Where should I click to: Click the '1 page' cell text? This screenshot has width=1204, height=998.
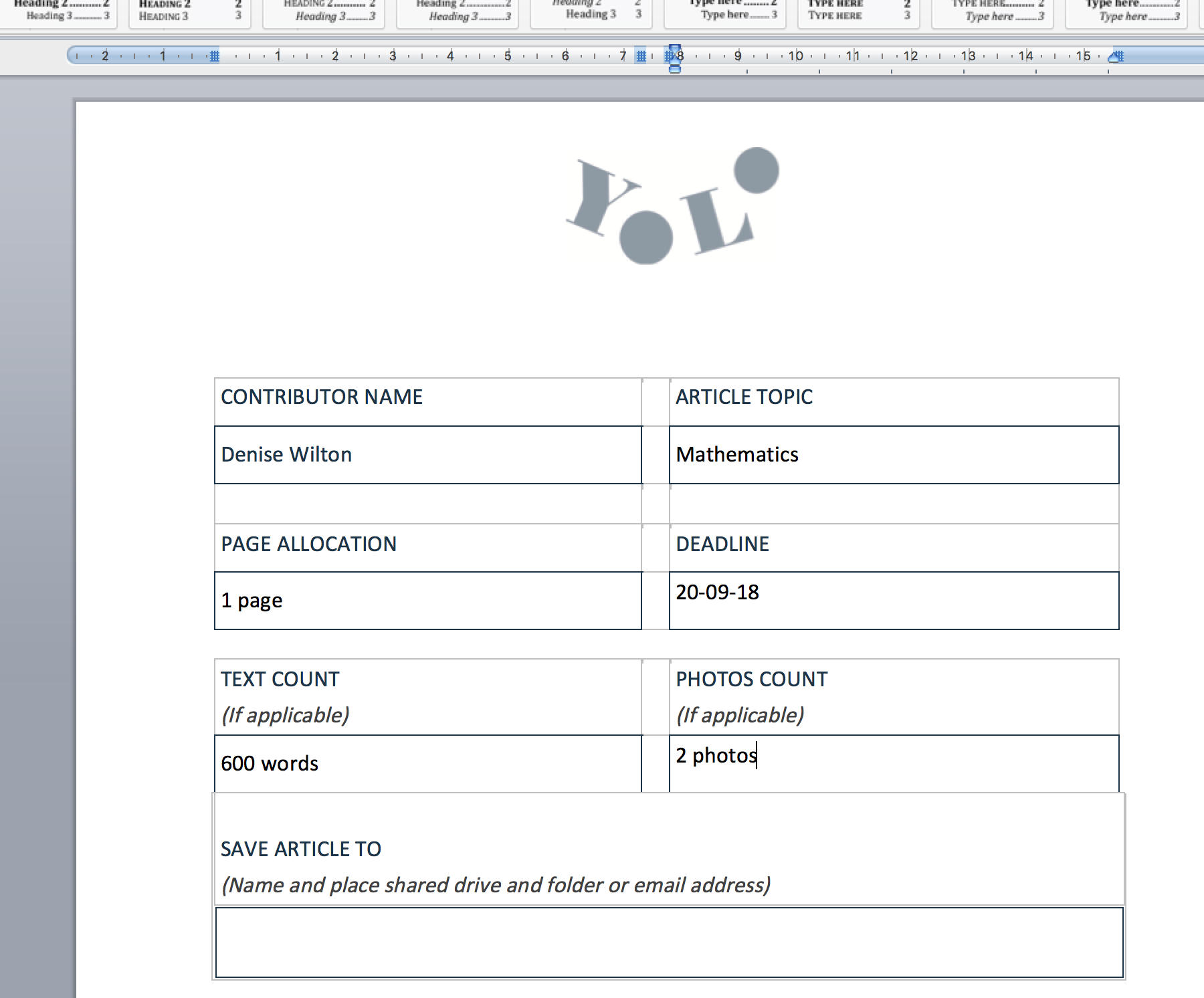tap(252, 601)
